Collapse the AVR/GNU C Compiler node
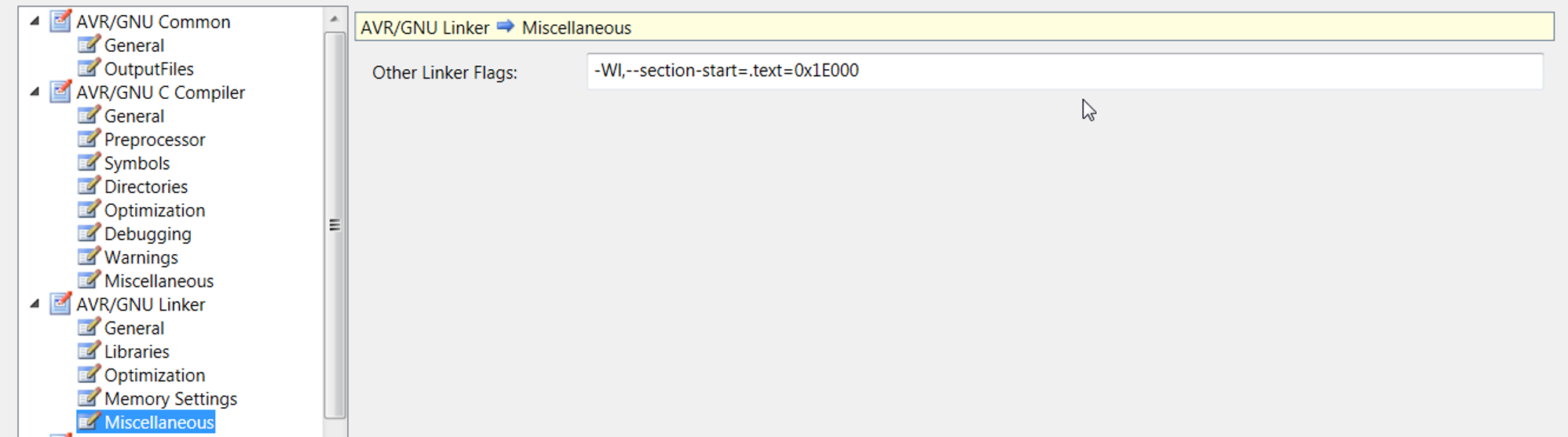This screenshot has width=1568, height=437. [35, 93]
